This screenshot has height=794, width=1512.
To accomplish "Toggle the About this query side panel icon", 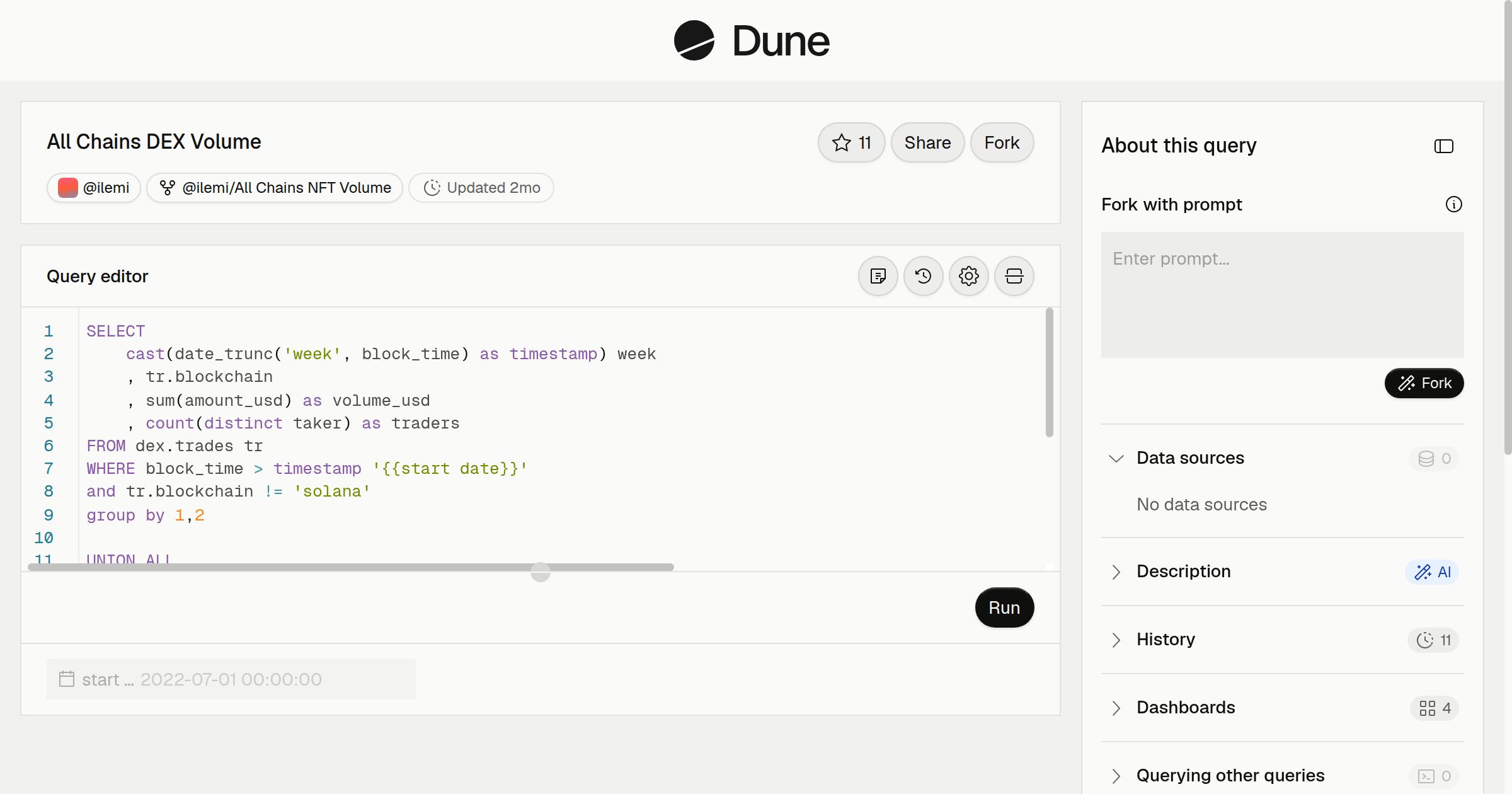I will pyautogui.click(x=1444, y=146).
